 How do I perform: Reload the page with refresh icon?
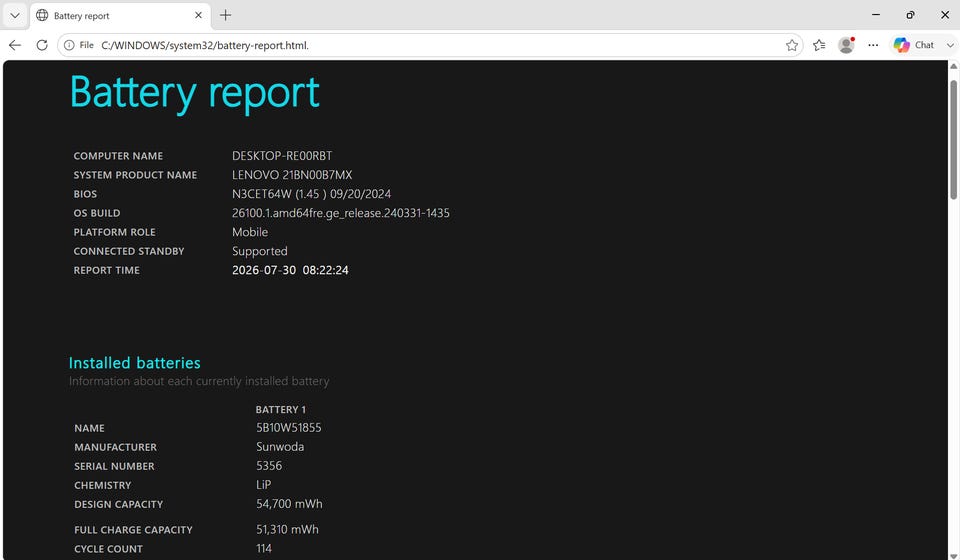click(42, 45)
